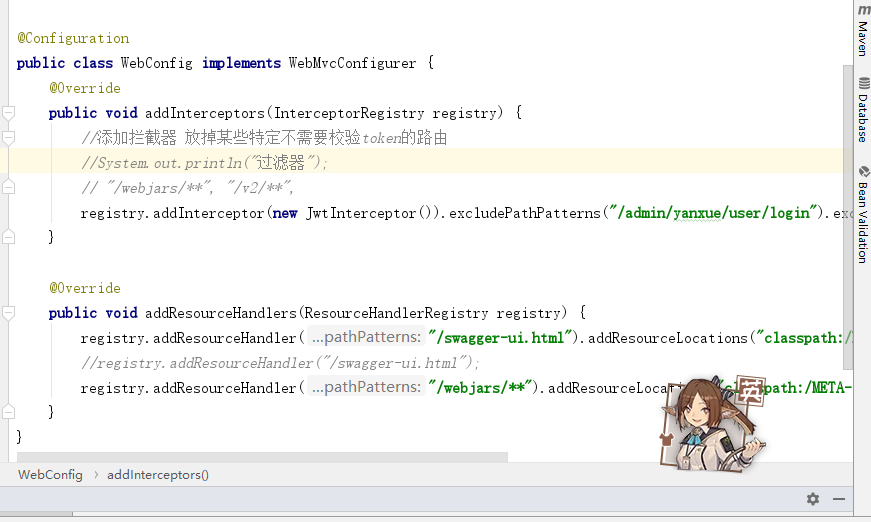Screen dimensions: 871x522
Task: Click fold end marker of addResourceHandlers closing brace
Action: pos(8,411)
